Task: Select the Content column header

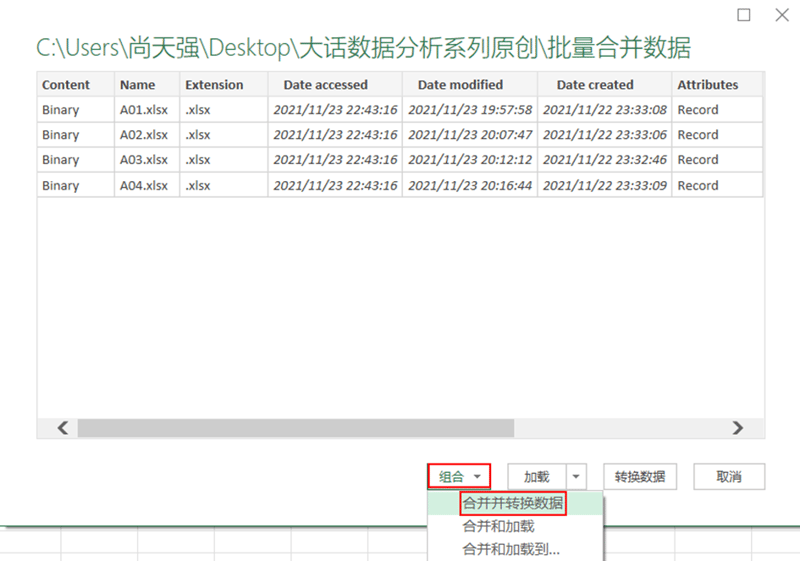Action: (76, 85)
